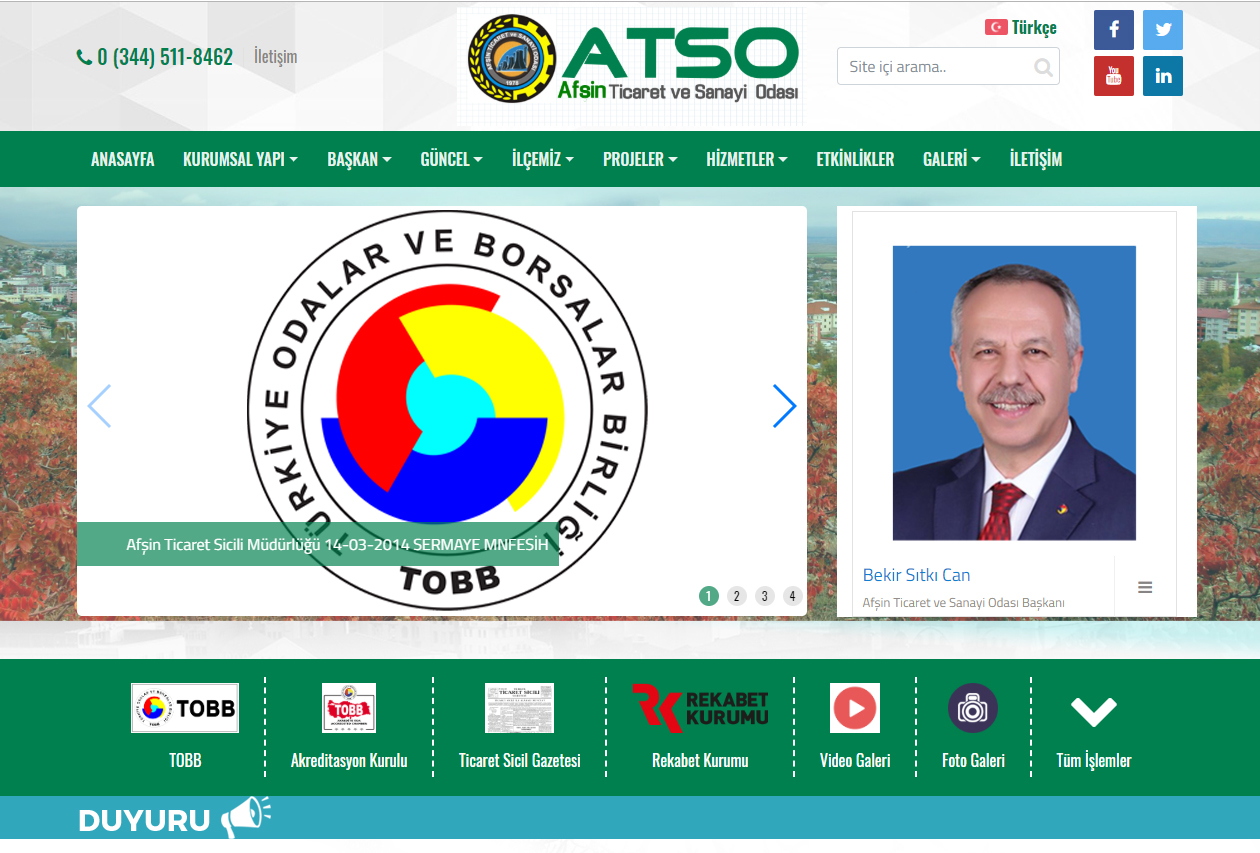
Task: Open the Güncel dropdown menu
Action: point(451,159)
